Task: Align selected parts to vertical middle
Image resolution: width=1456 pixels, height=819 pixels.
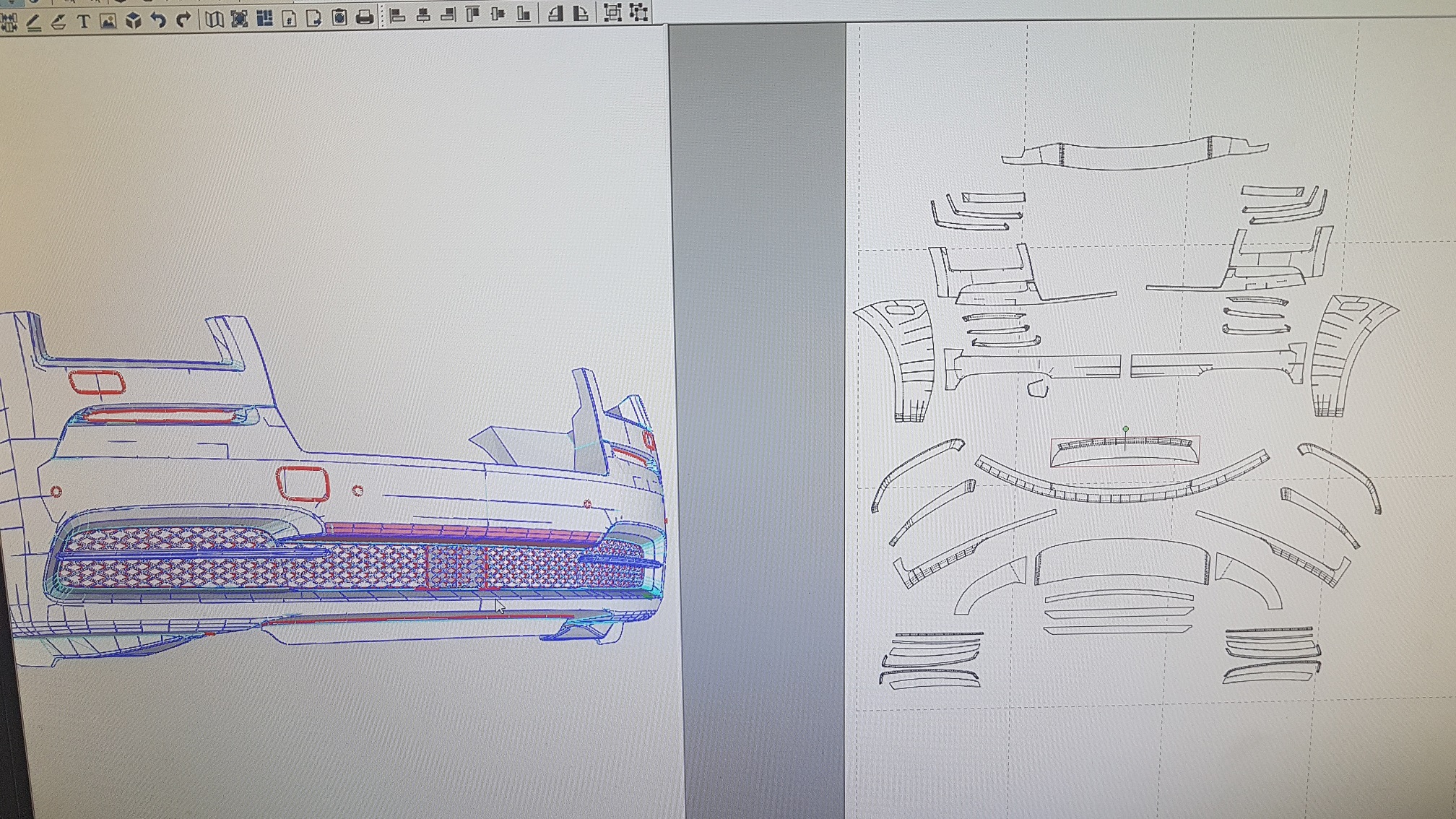Action: click(498, 14)
